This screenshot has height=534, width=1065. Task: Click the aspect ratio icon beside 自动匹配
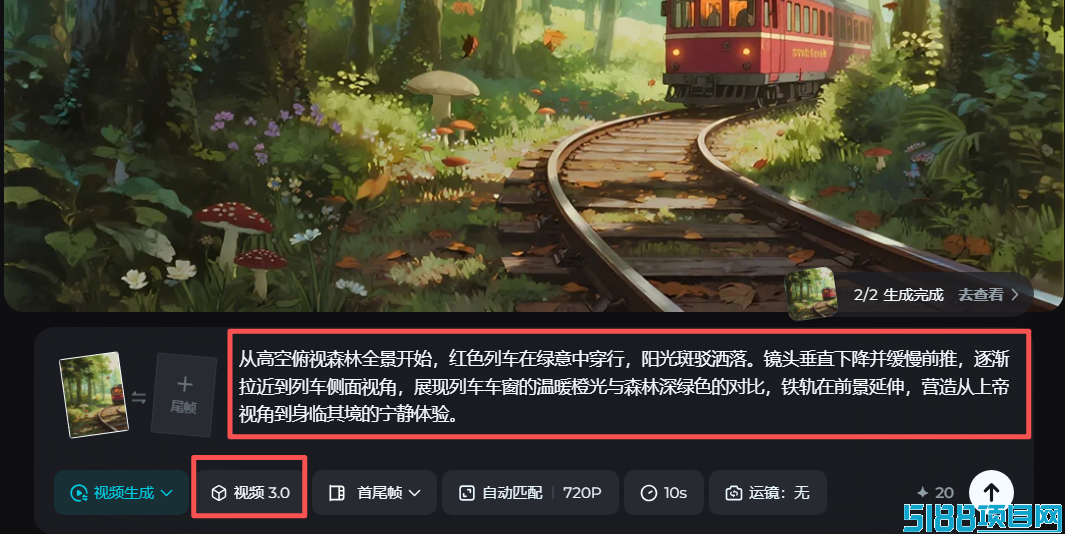pos(467,493)
